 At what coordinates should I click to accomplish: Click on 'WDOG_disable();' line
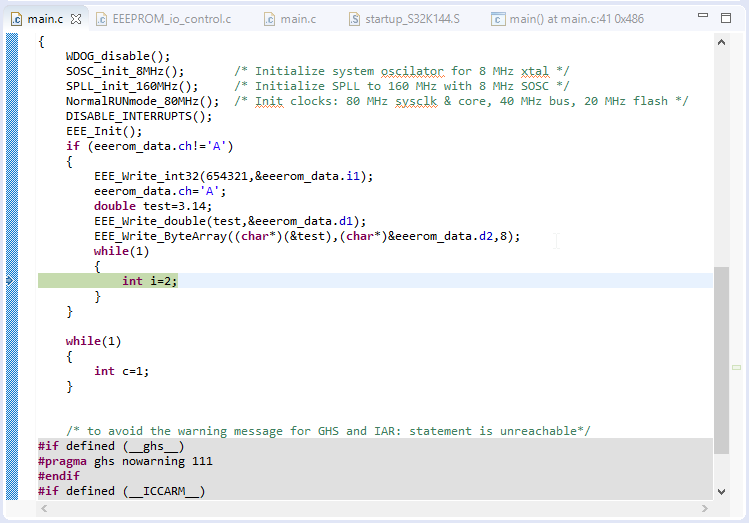tap(118, 56)
